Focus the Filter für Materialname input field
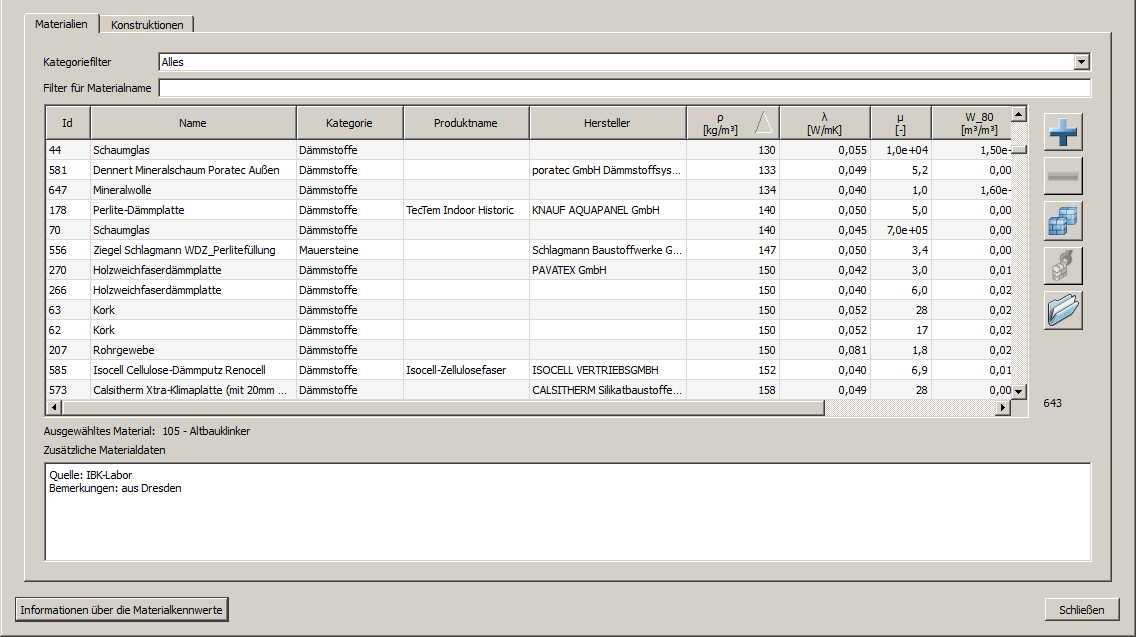 625,88
